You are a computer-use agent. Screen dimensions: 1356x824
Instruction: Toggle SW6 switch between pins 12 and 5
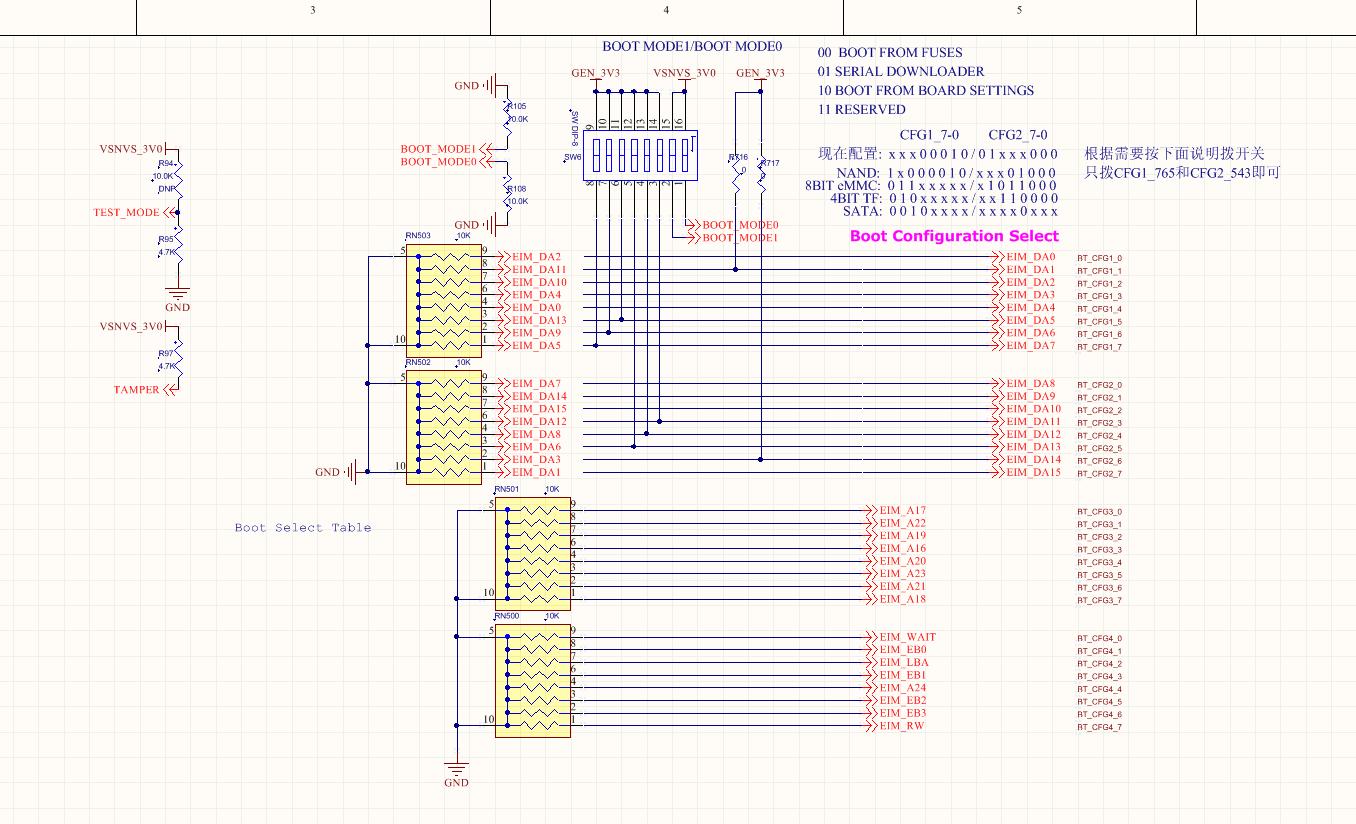click(633, 155)
